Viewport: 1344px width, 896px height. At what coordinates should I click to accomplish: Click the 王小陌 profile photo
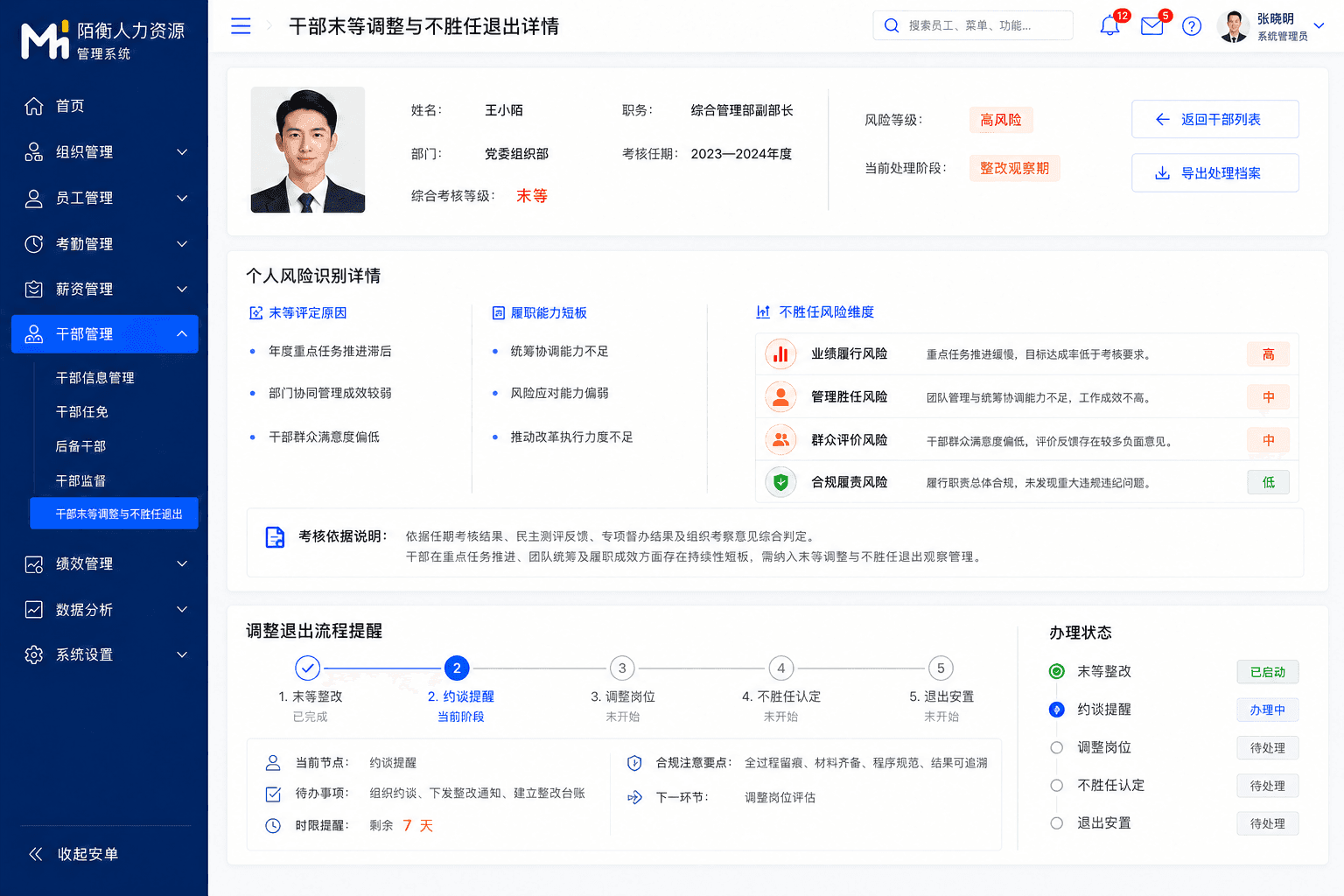coord(308,150)
